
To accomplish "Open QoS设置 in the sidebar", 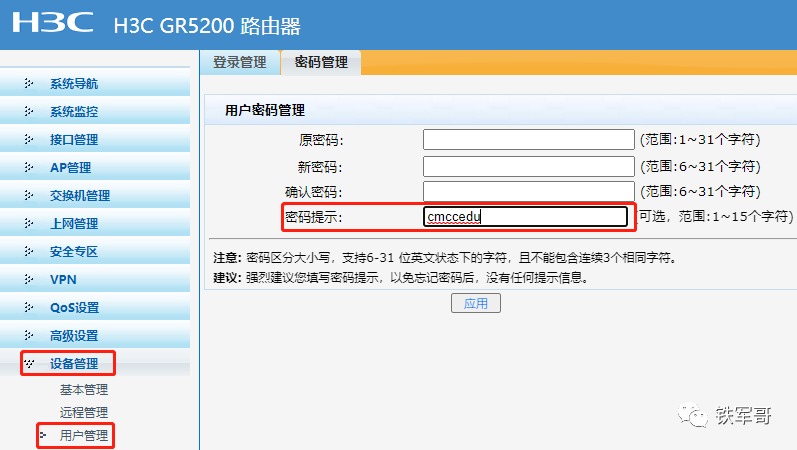I will pyautogui.click(x=75, y=308).
